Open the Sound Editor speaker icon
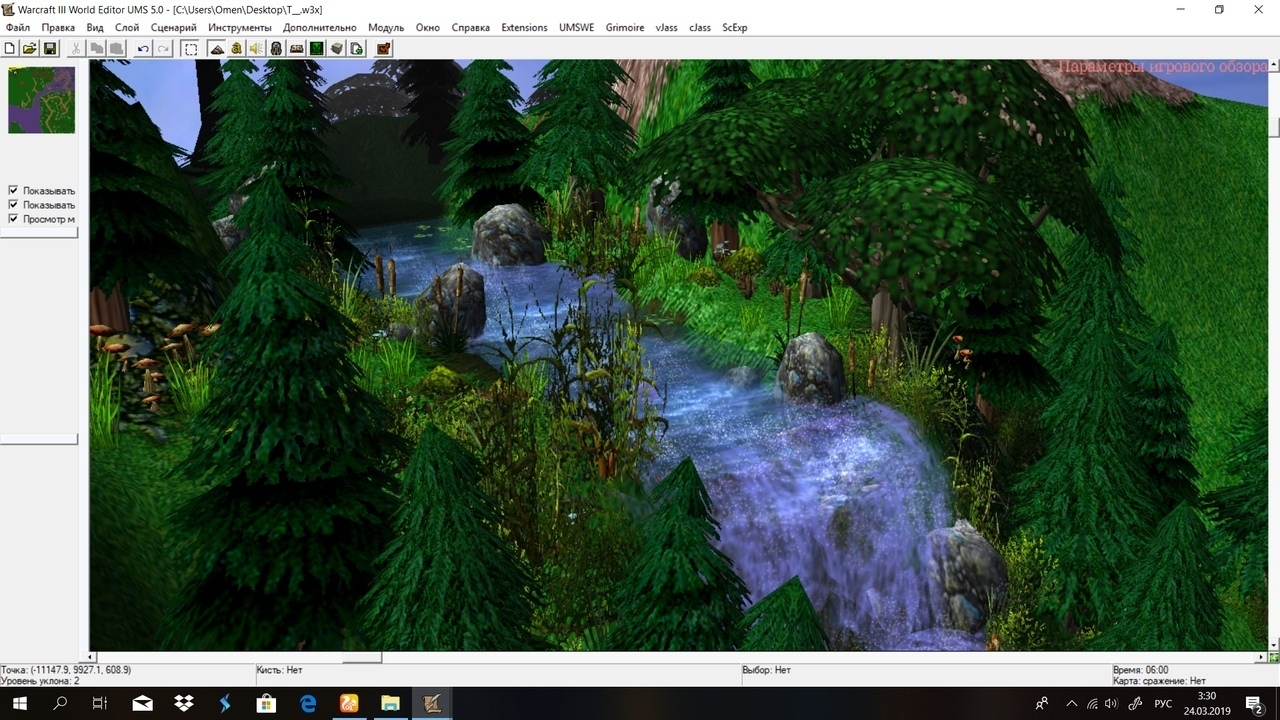1280x720 pixels. [x=256, y=48]
